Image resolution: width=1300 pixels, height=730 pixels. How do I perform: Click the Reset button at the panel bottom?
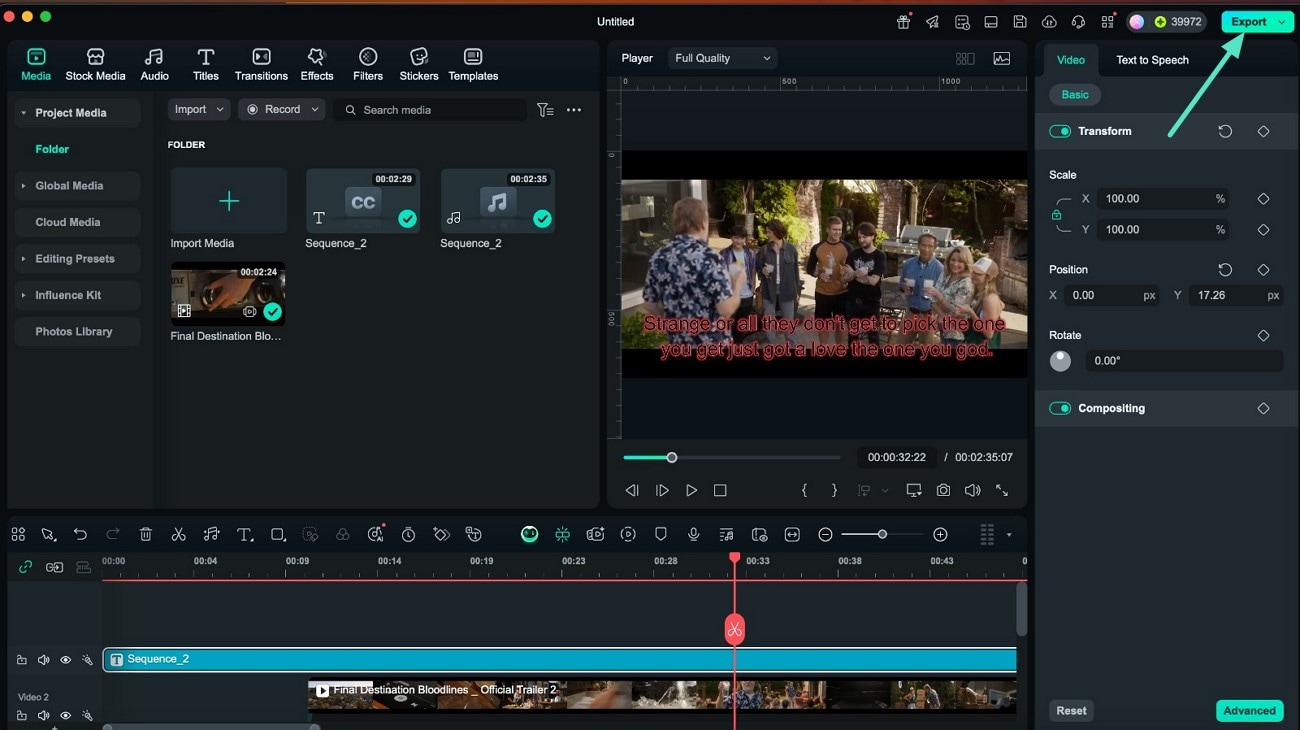click(x=1071, y=711)
